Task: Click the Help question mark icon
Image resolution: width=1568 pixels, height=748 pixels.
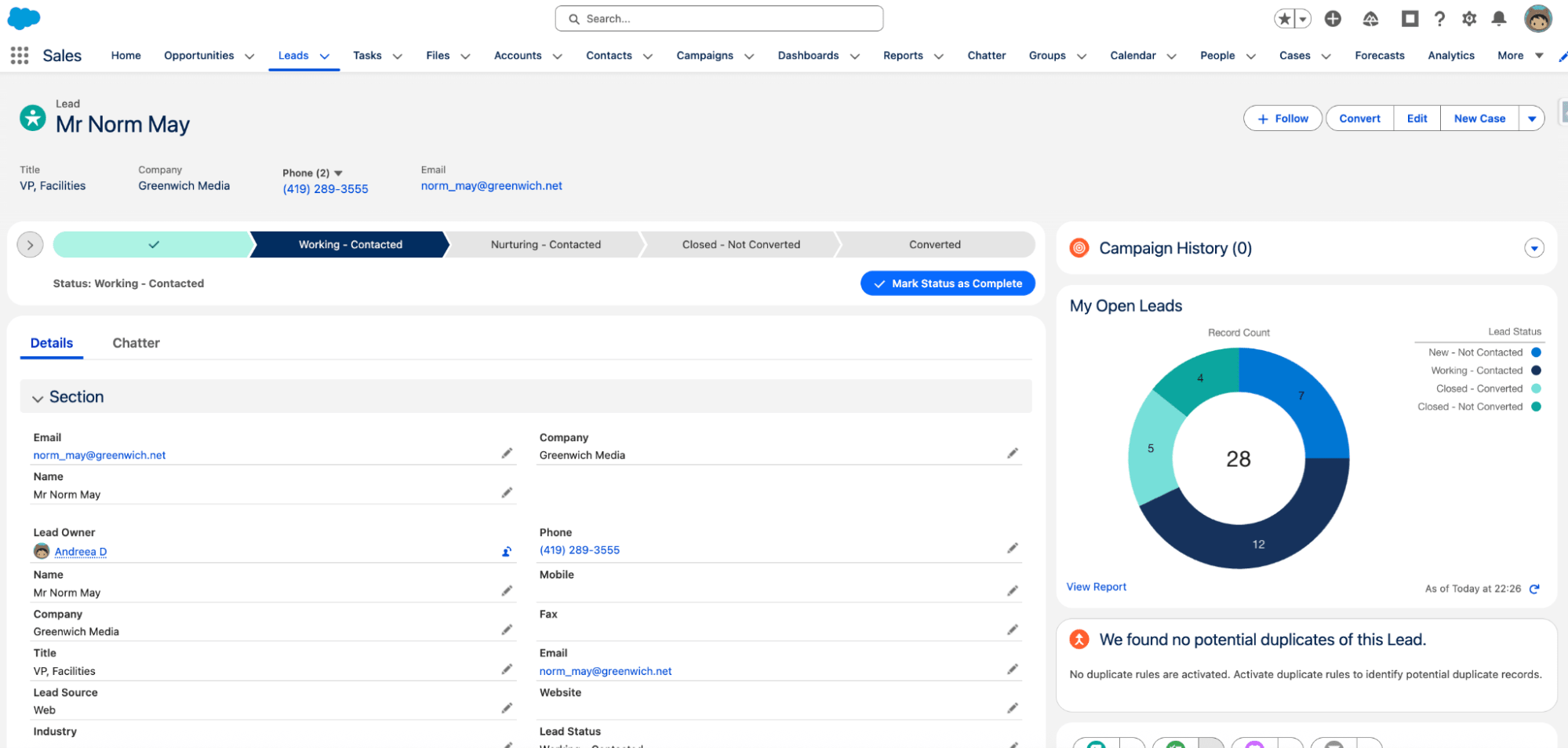Action: 1439,19
